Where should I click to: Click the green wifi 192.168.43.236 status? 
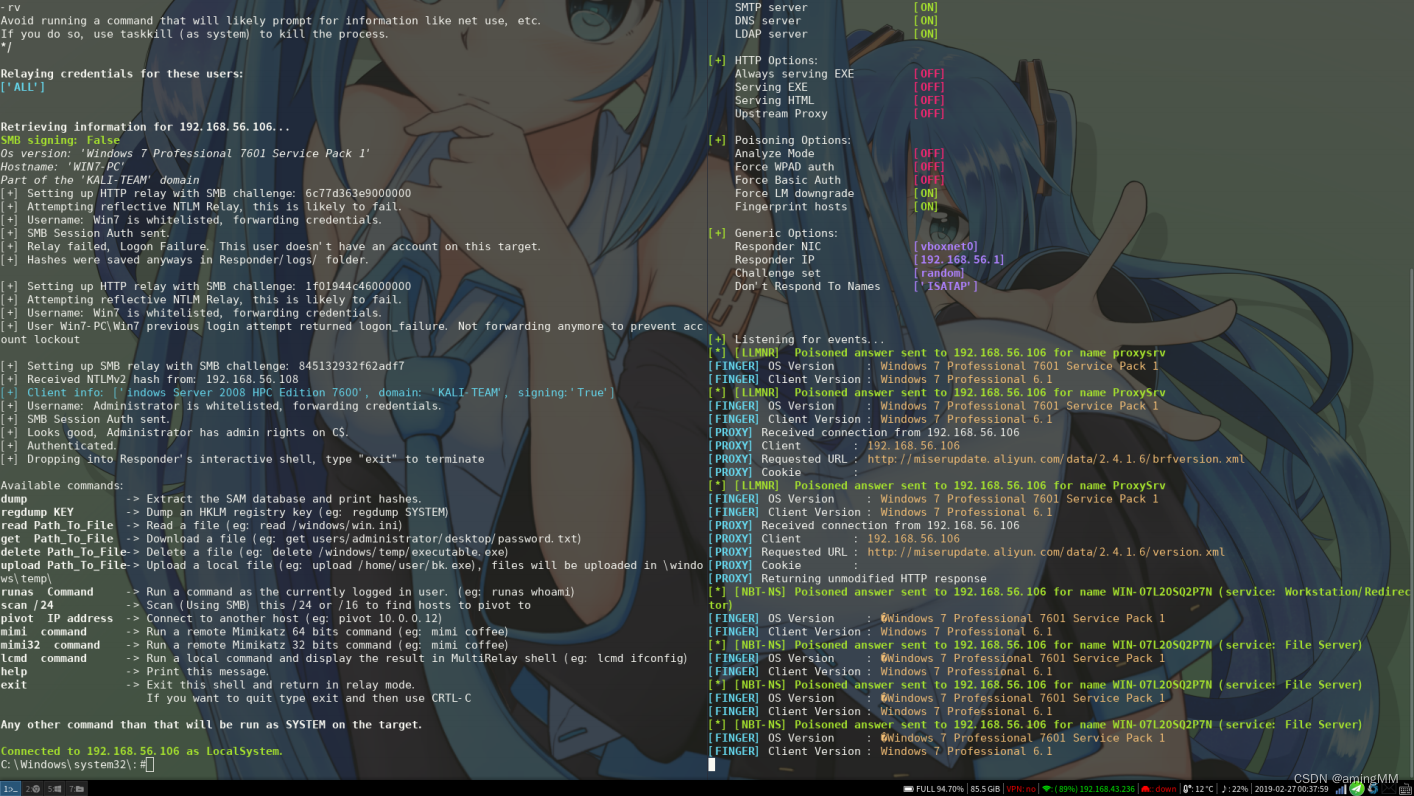point(1088,789)
